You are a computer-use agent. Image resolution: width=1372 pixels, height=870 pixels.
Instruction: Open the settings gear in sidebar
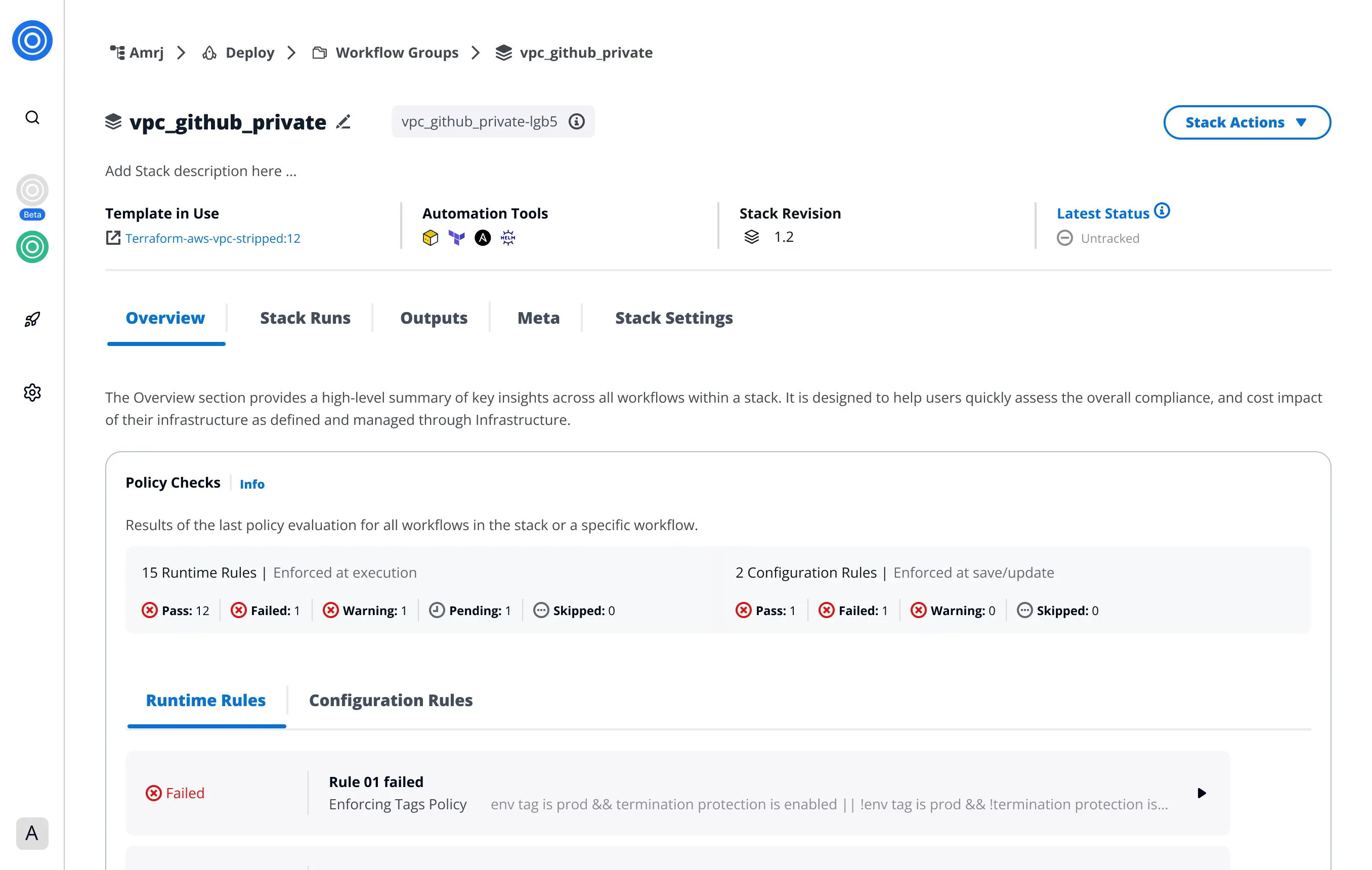pos(32,393)
